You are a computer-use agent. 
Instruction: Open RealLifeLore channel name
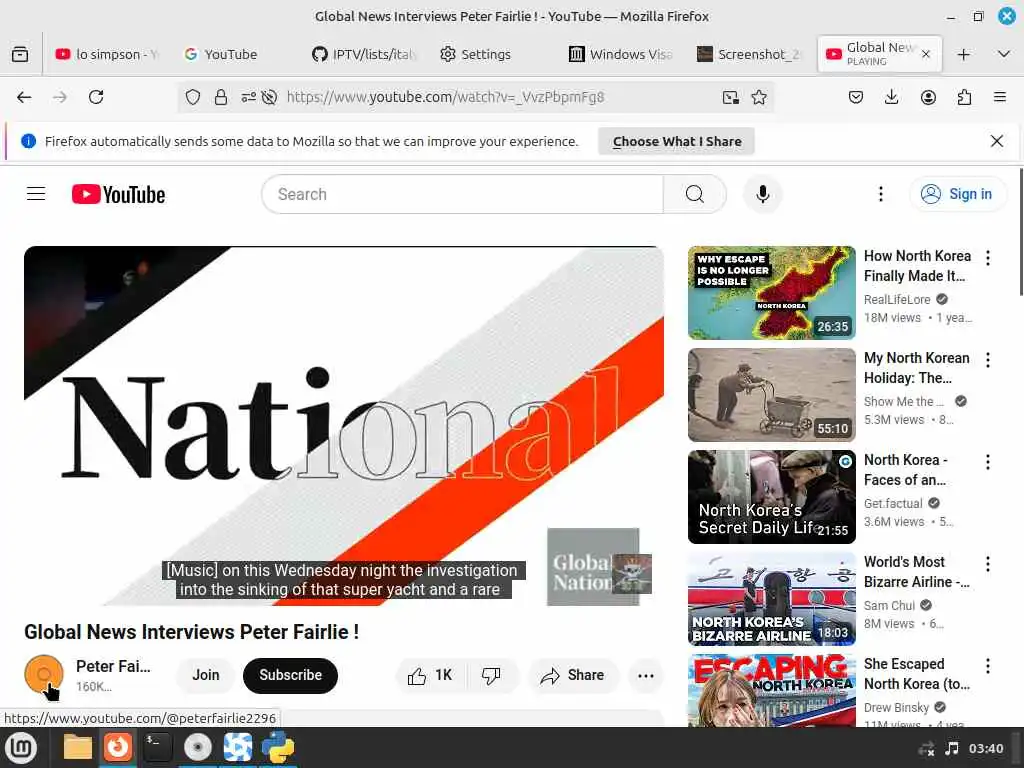coord(897,299)
